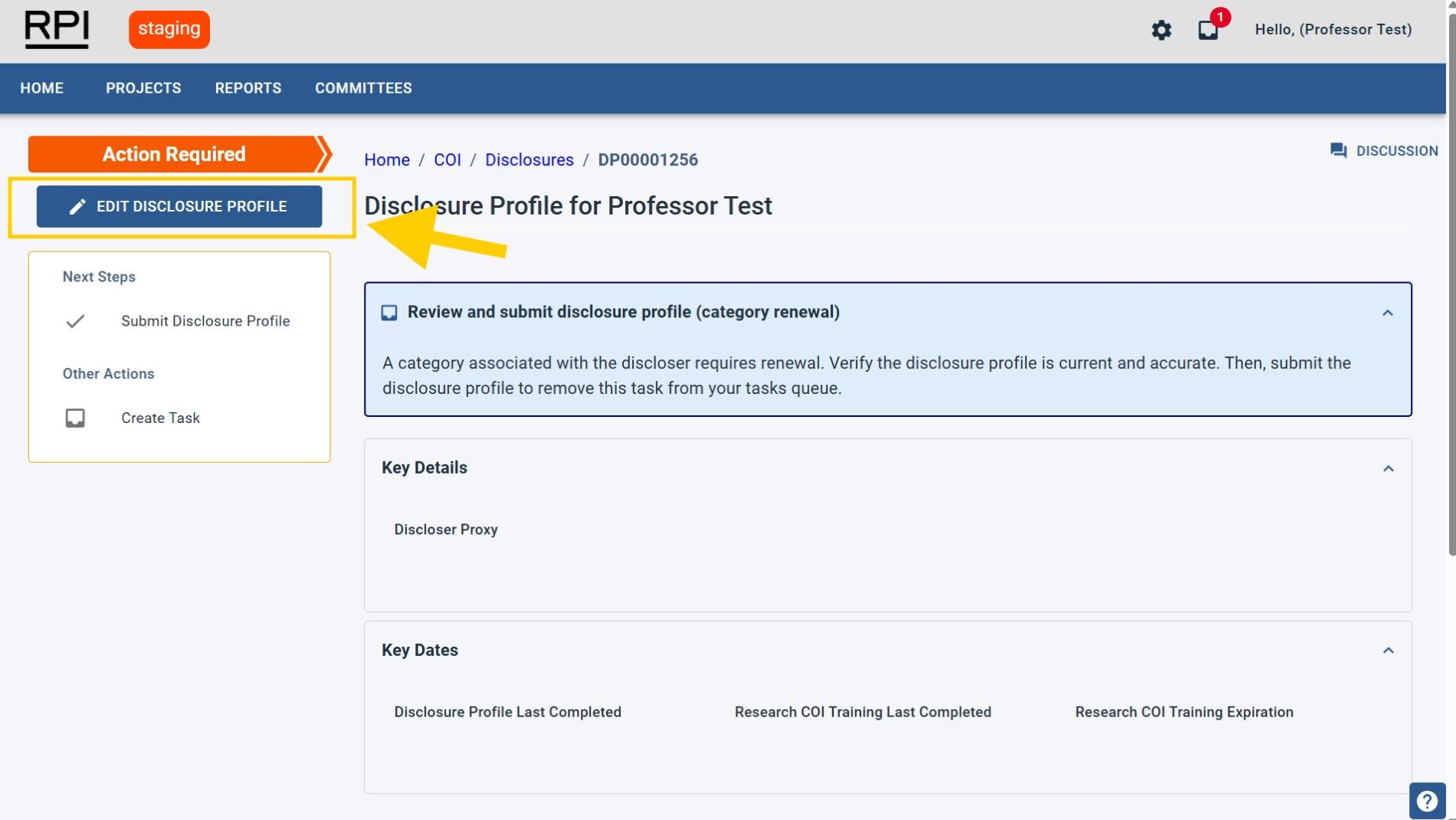This screenshot has height=820, width=1456.
Task: Open the help question mark icon
Action: [1427, 800]
